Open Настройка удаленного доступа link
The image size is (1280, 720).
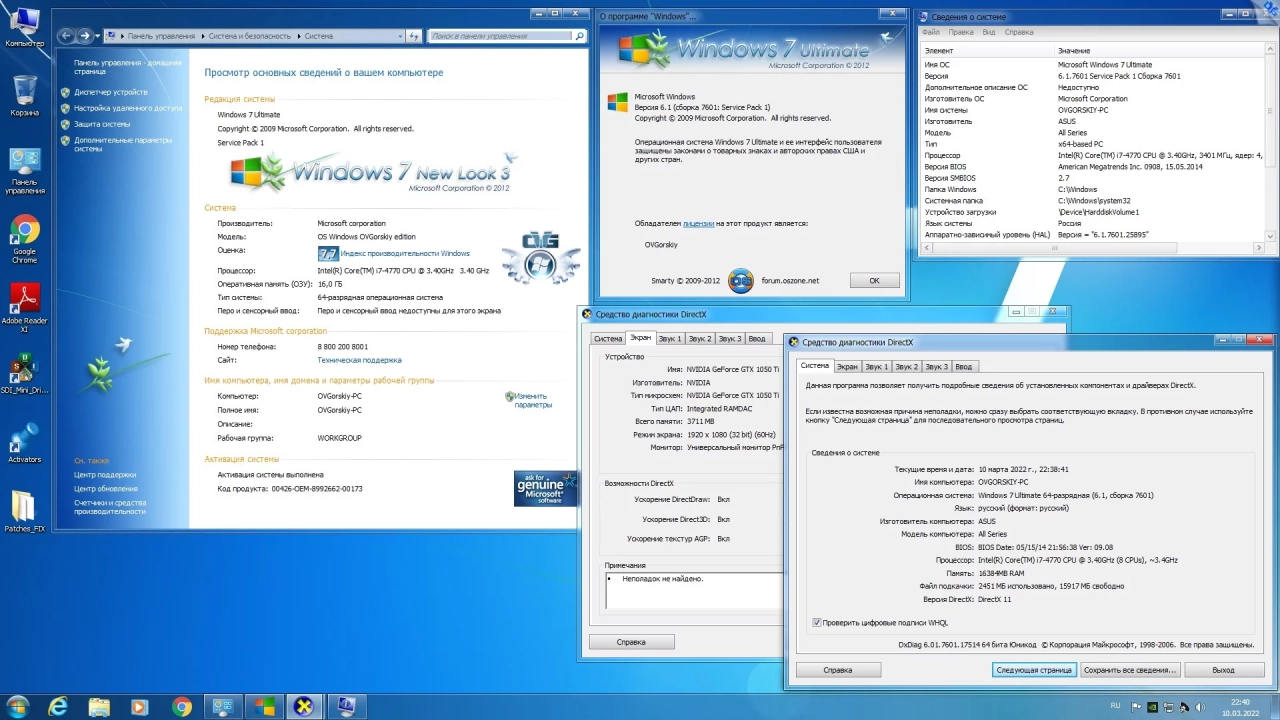point(128,108)
